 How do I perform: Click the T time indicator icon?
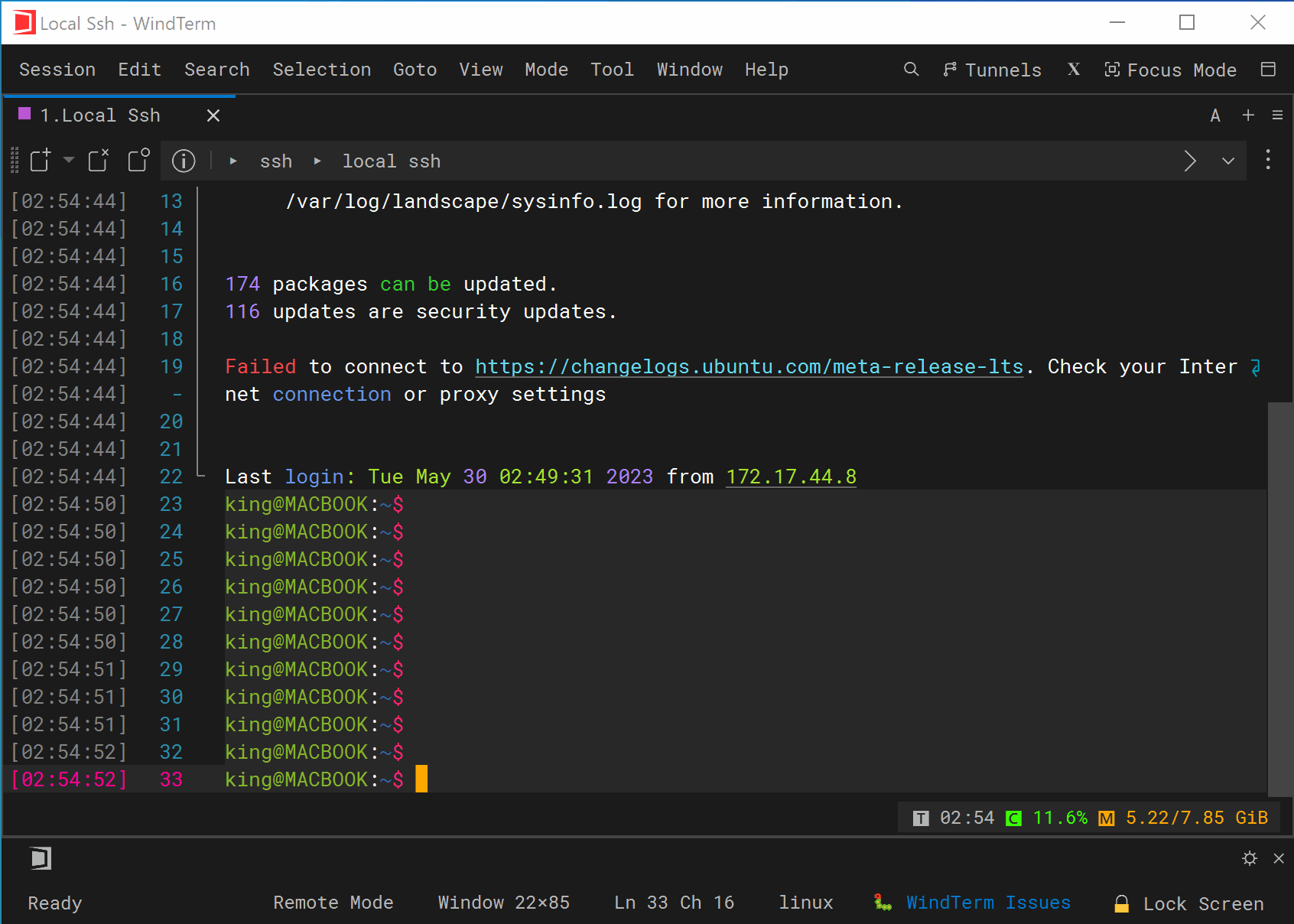[921, 818]
